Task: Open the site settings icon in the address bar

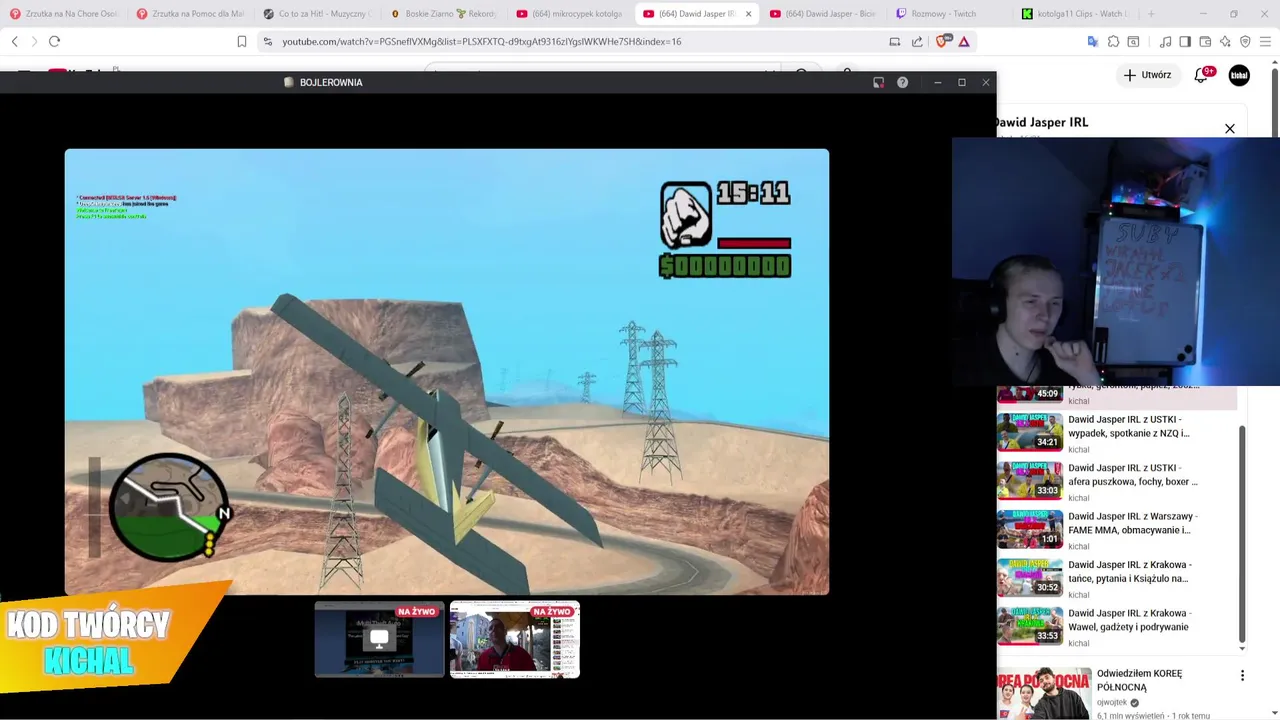Action: (267, 41)
